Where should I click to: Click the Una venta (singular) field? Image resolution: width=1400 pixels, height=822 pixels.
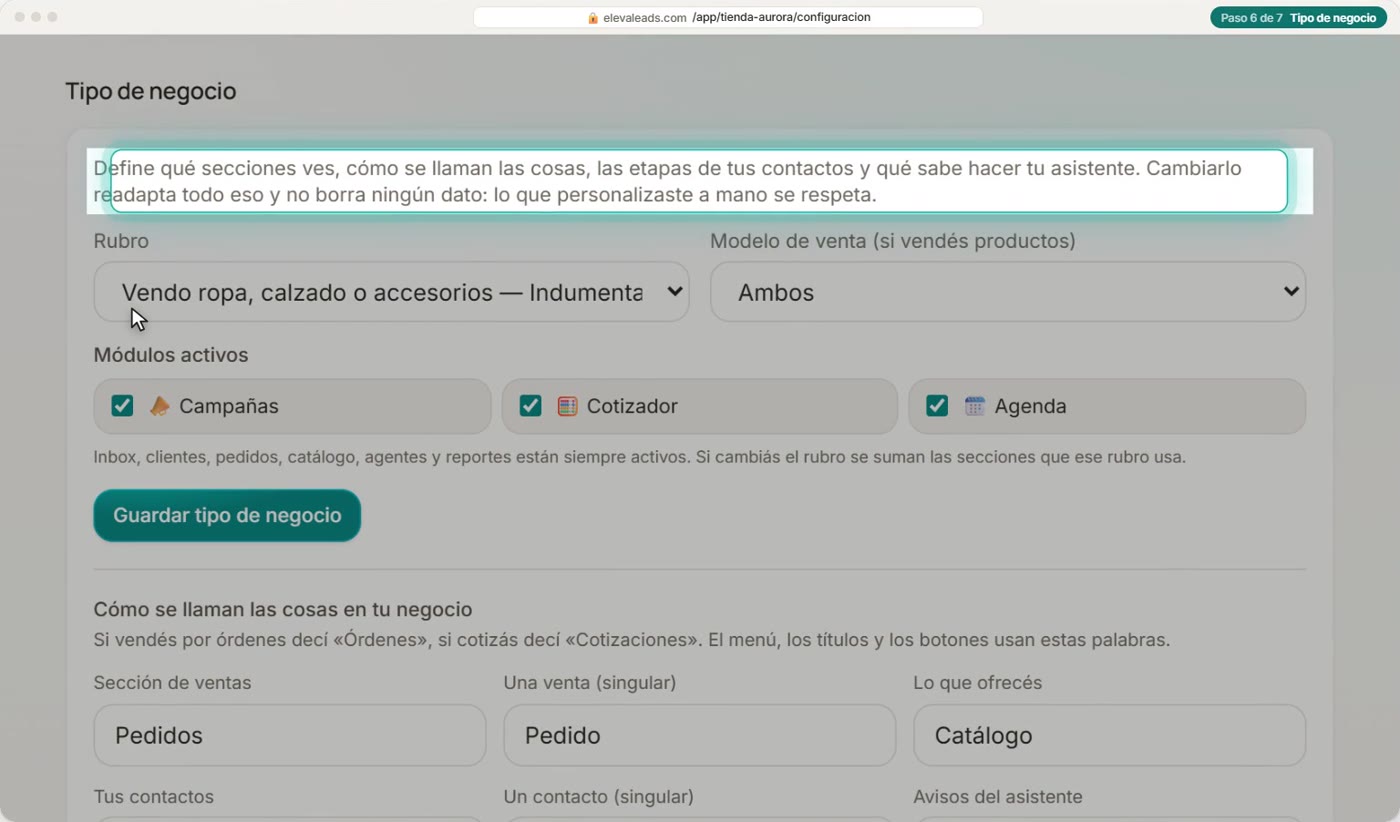click(700, 735)
